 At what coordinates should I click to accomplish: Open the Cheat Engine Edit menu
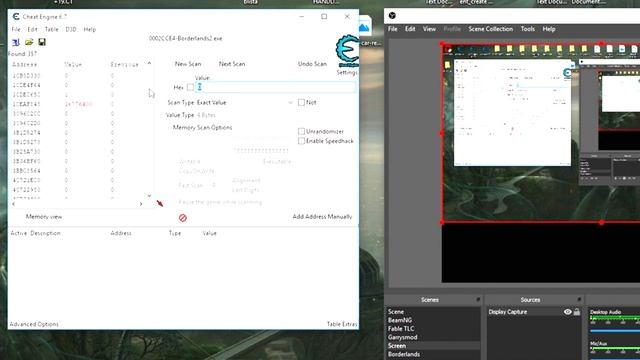[32, 29]
